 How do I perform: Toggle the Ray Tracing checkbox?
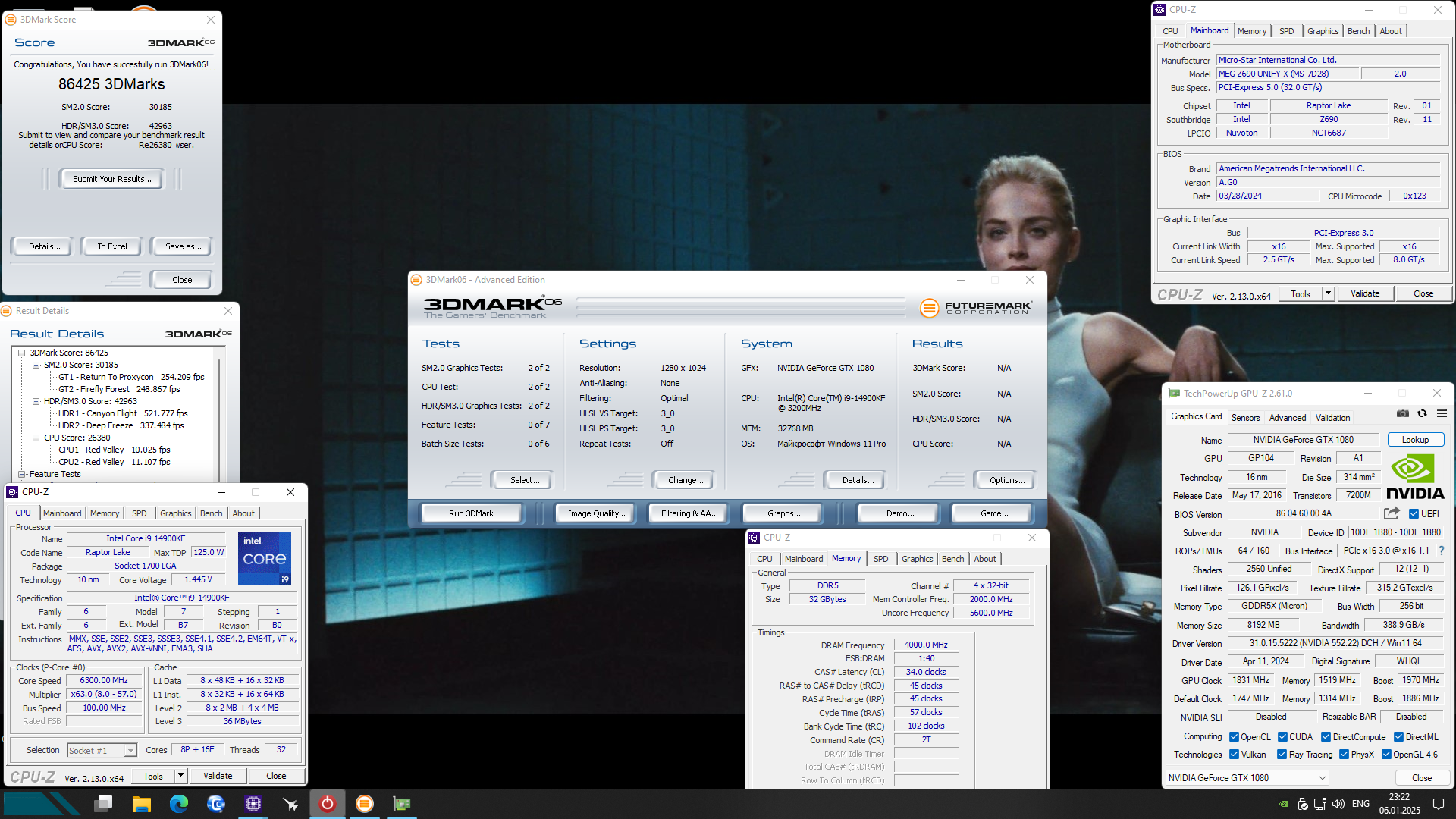(x=1282, y=755)
